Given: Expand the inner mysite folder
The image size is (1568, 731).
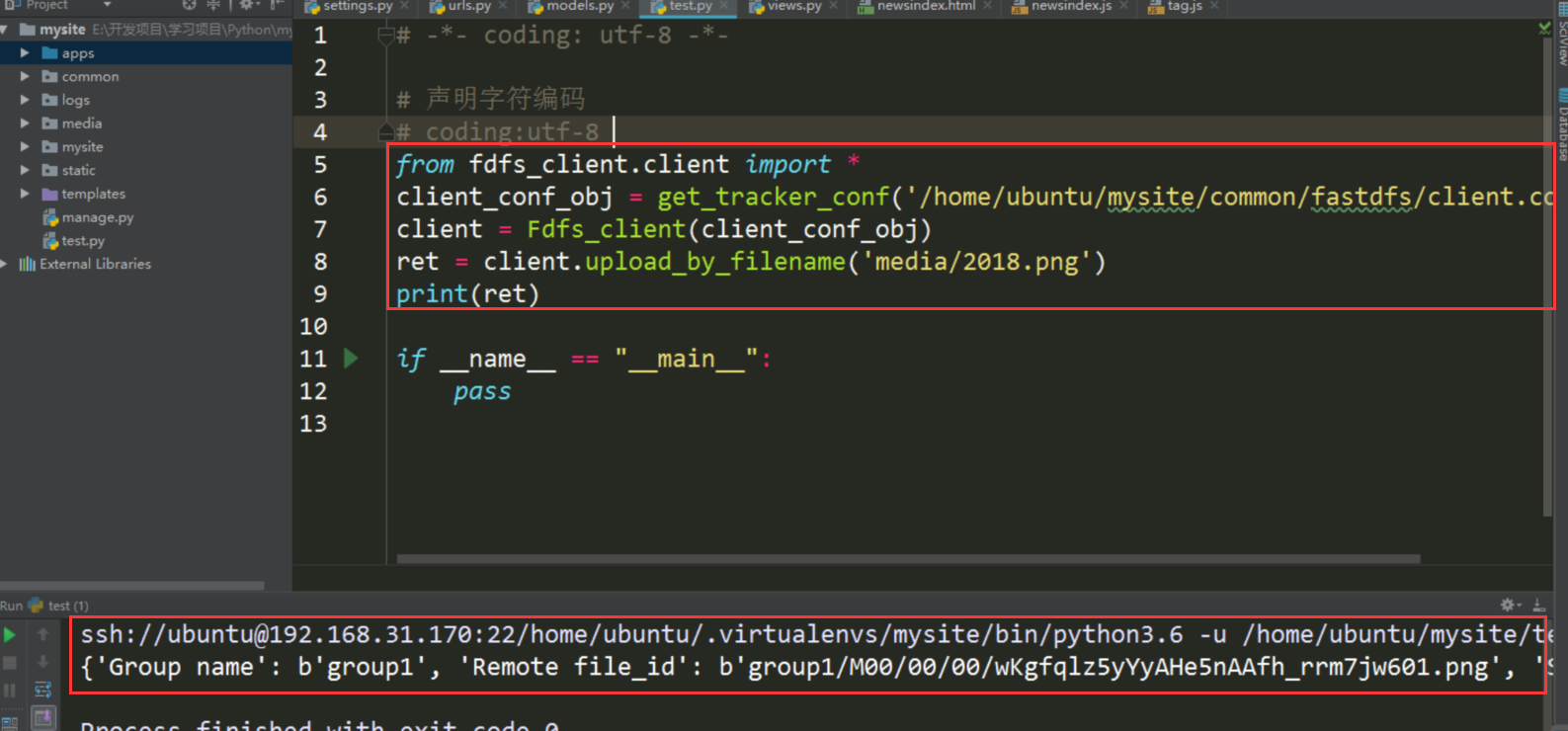Looking at the screenshot, I should (25, 146).
